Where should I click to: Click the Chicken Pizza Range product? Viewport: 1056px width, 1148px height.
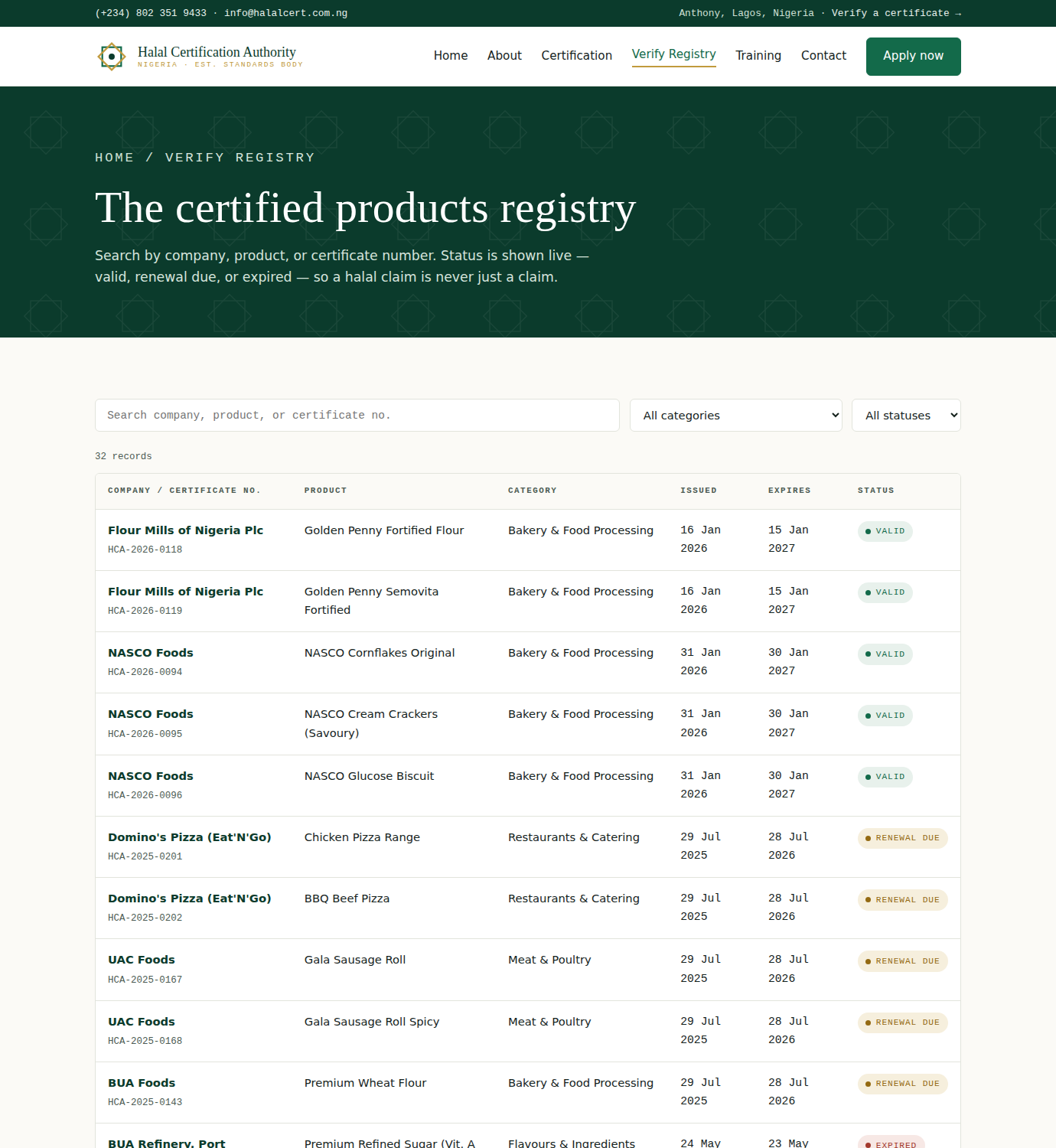pos(362,837)
